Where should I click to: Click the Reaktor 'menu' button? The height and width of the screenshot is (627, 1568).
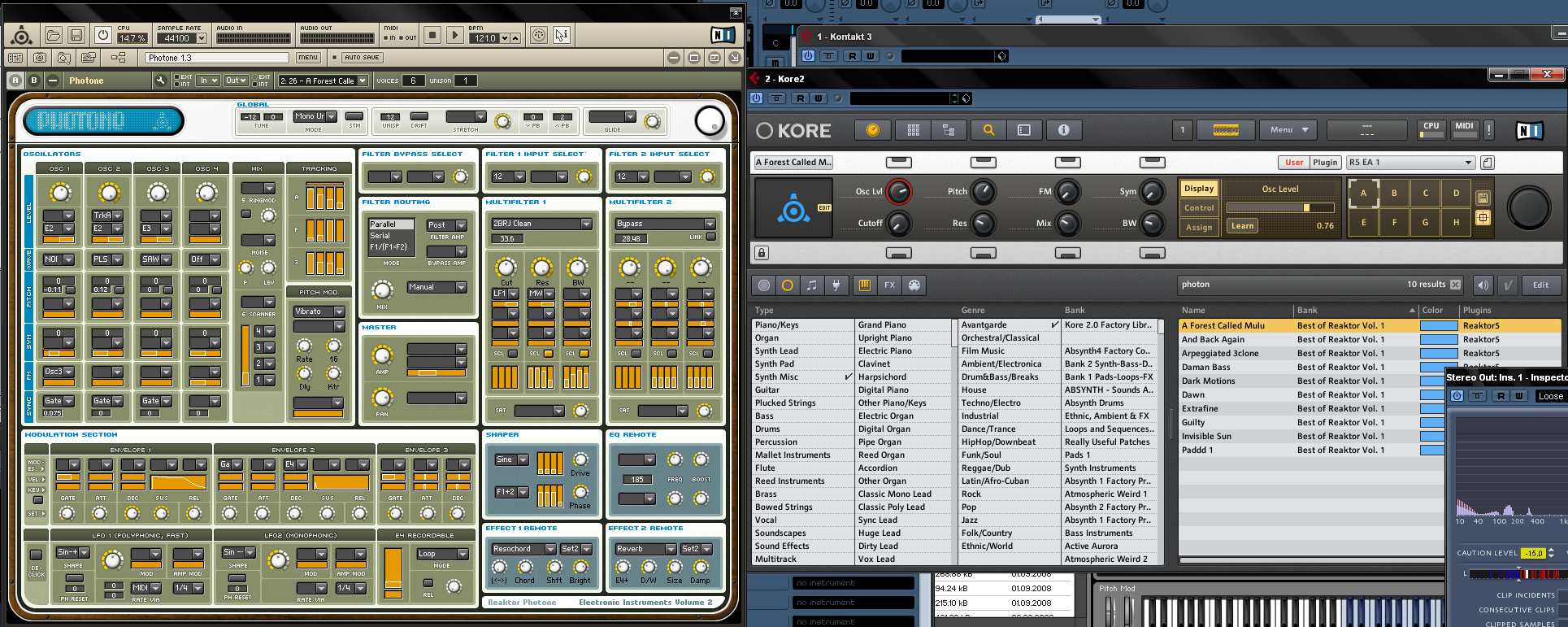pos(308,58)
